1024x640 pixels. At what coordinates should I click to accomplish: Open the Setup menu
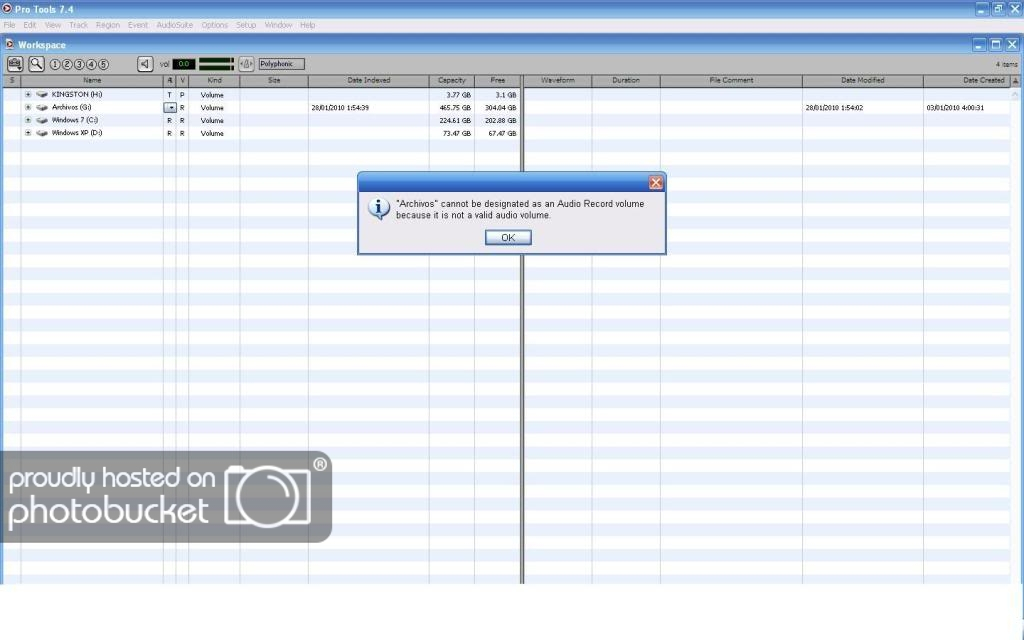(x=246, y=25)
